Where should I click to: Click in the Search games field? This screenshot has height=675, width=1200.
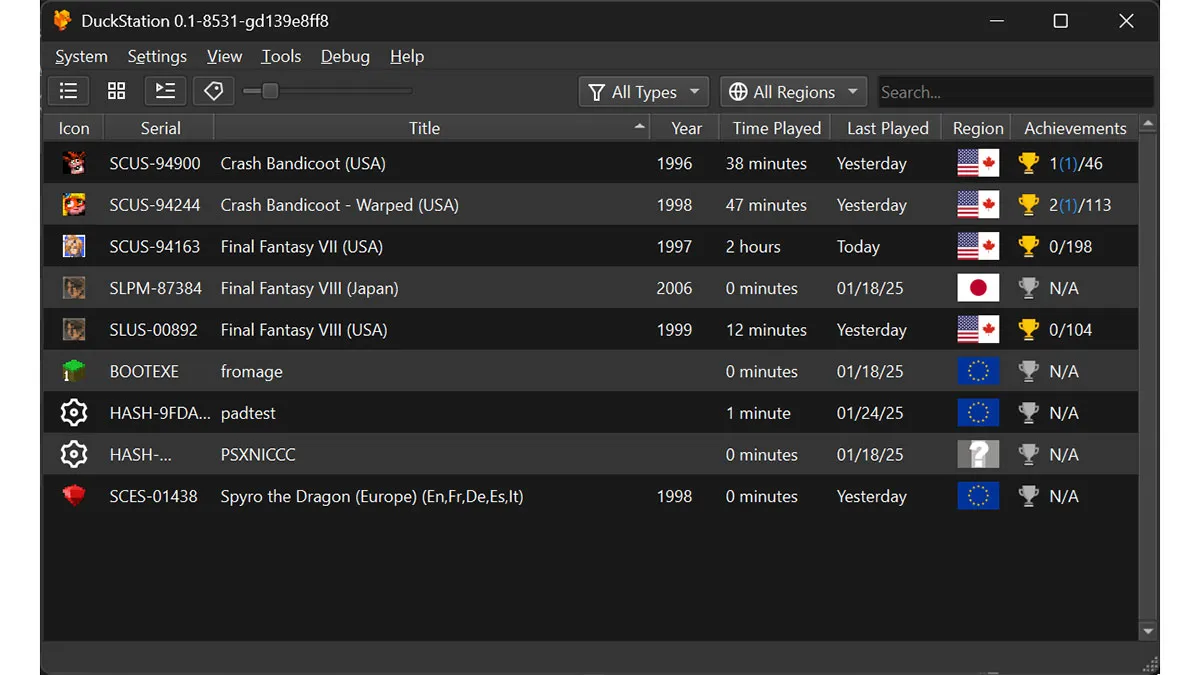point(1015,92)
